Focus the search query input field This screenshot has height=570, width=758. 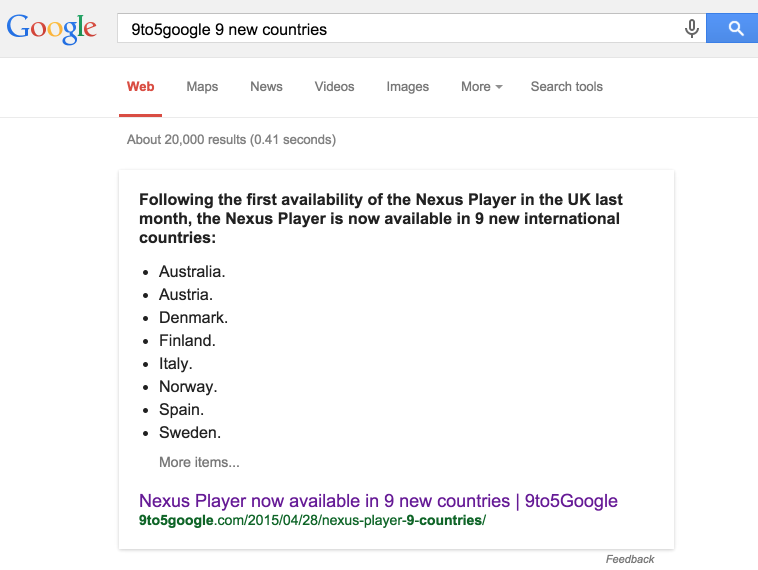[400, 29]
